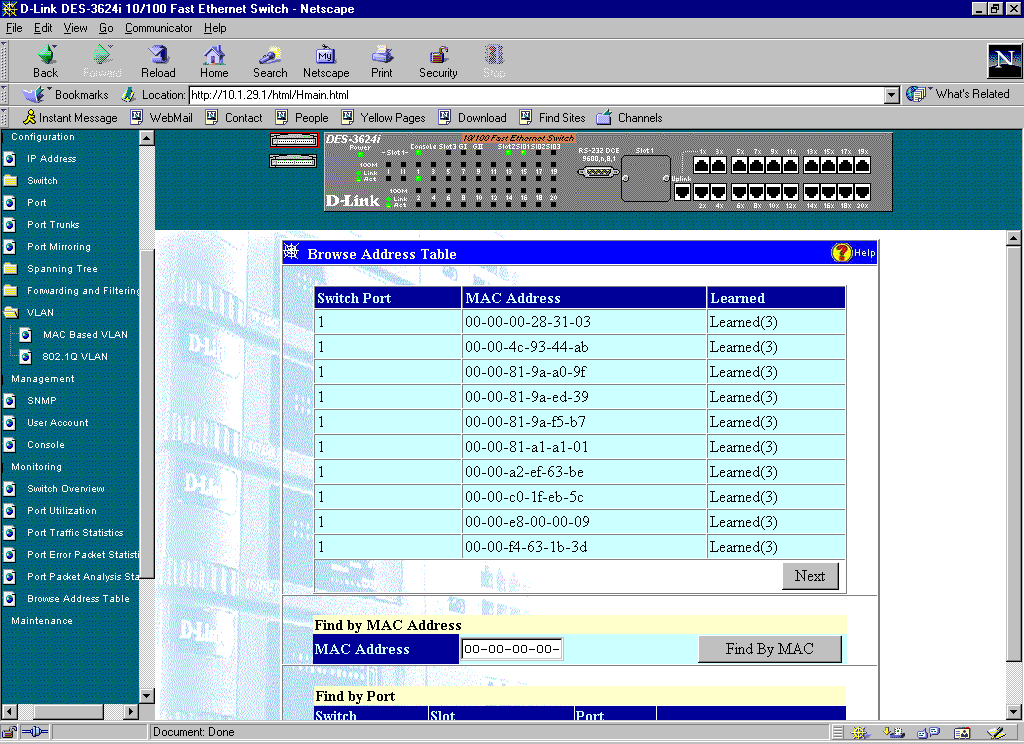Open the View menu
Screen dimensions: 1024x744
click(x=76, y=28)
